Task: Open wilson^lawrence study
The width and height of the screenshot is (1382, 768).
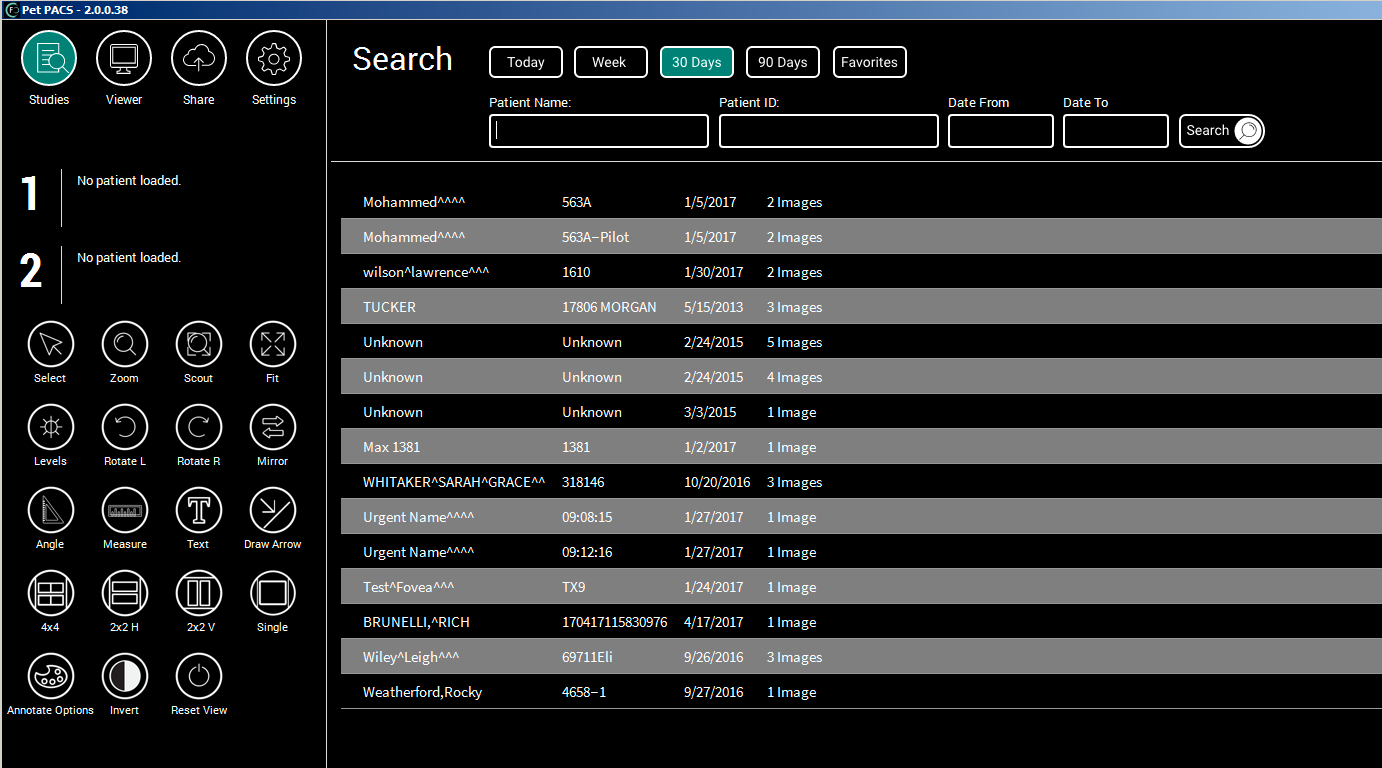Action: coord(861,272)
